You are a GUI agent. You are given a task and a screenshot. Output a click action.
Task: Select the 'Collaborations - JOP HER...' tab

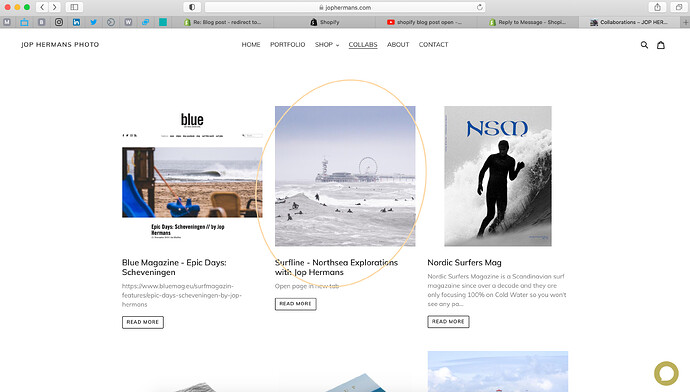coord(629,22)
